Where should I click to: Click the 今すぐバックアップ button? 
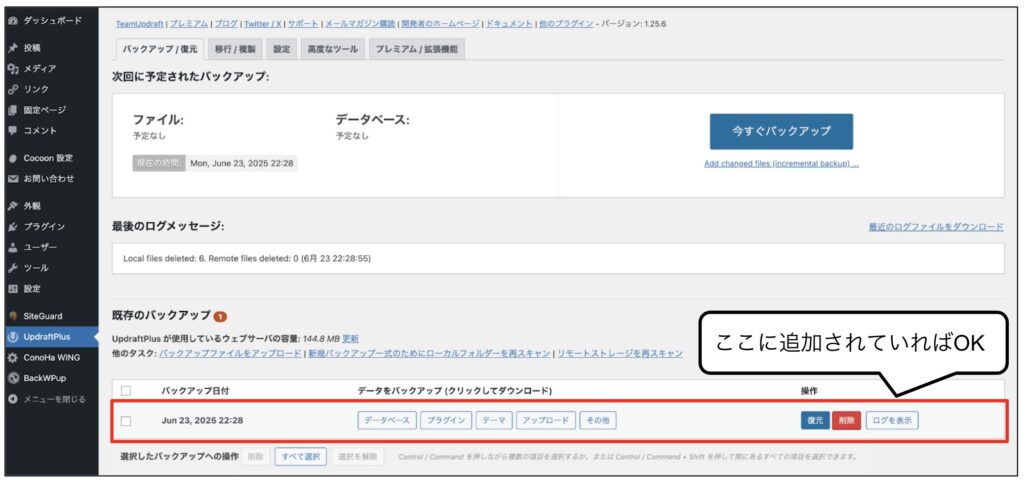pos(781,131)
